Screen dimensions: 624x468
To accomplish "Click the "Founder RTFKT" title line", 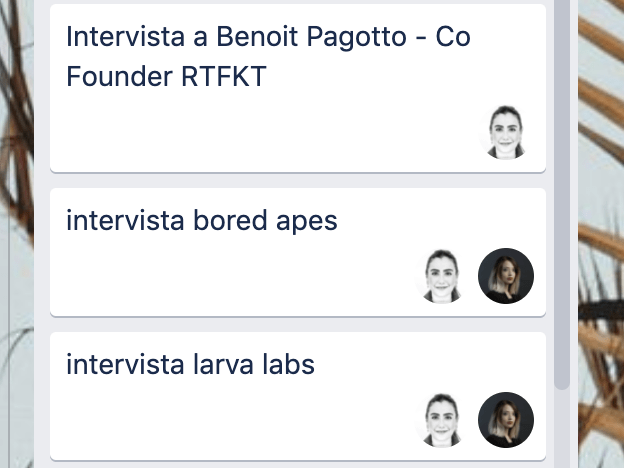I will pos(166,76).
